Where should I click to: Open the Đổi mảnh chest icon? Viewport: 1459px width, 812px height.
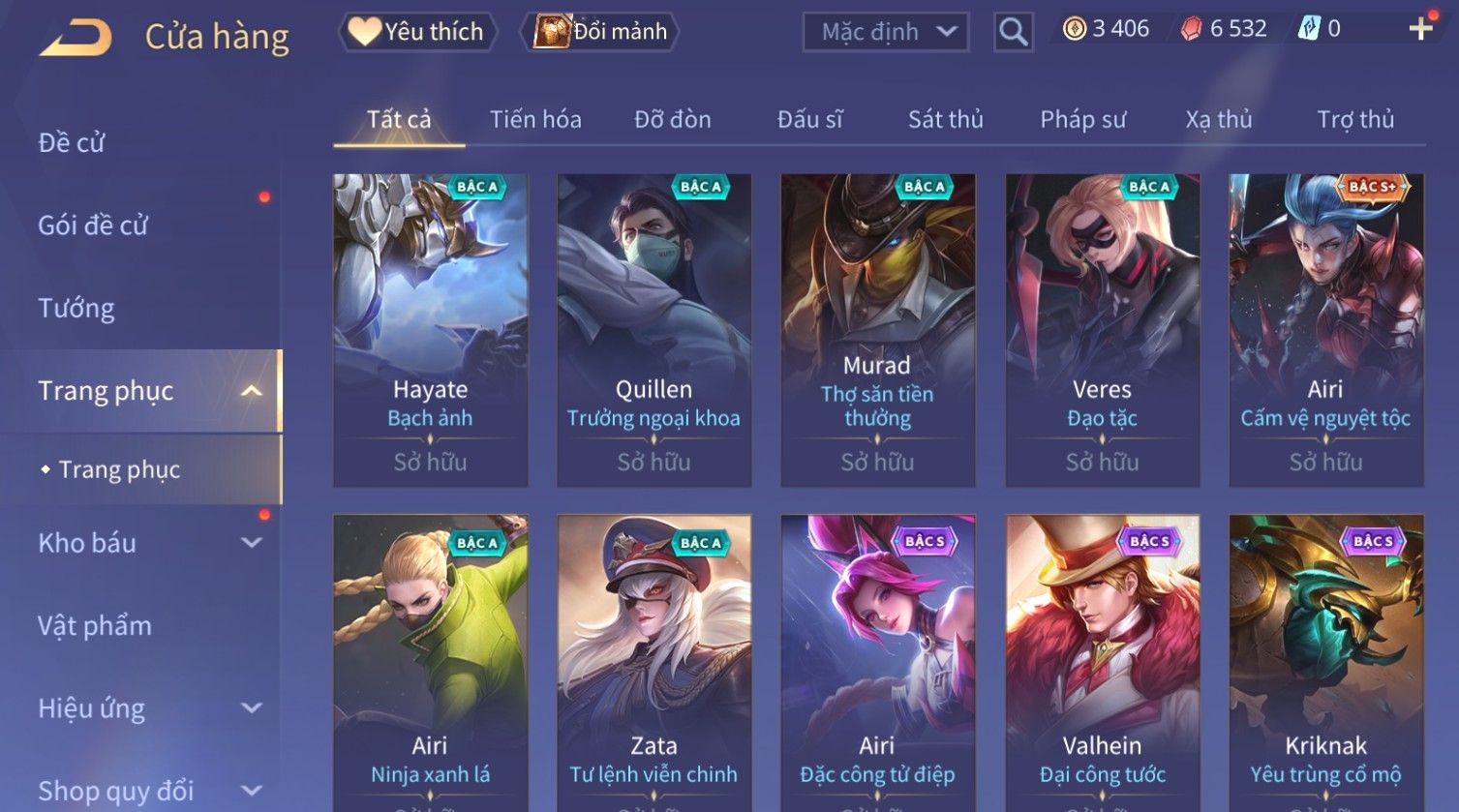tap(552, 31)
